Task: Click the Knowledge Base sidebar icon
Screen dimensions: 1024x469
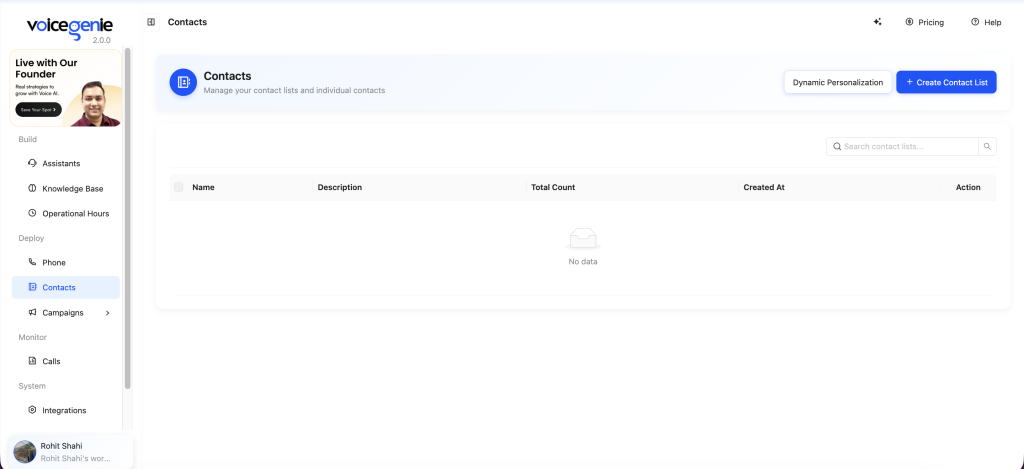Action: [32, 188]
